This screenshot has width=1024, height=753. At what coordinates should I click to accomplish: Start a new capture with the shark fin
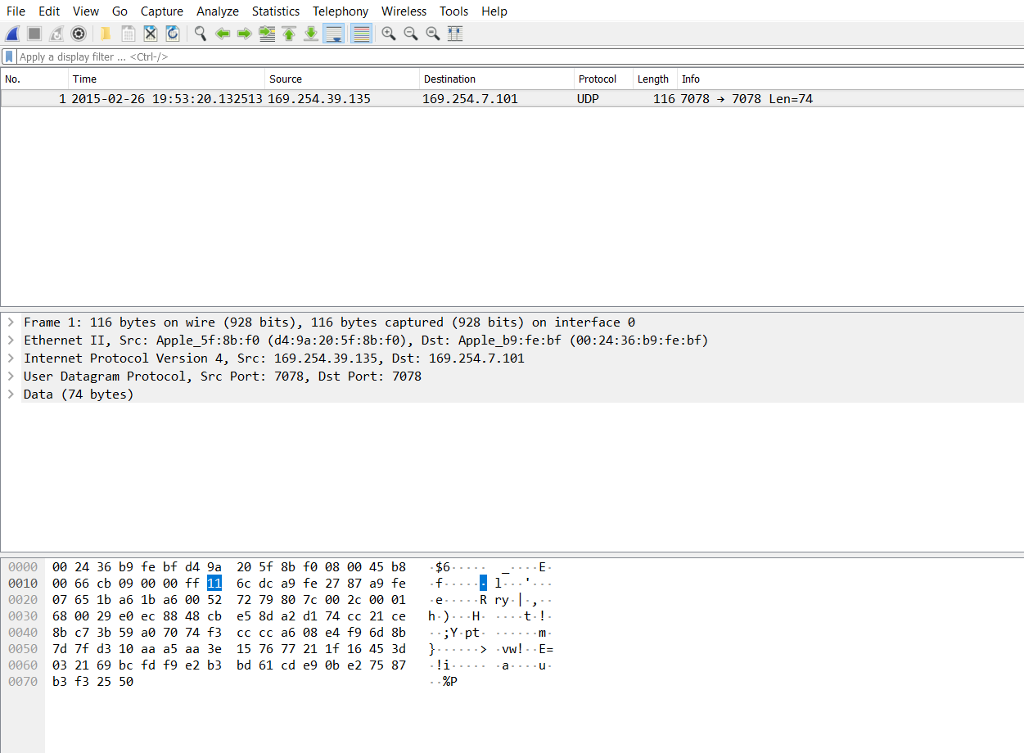pos(12,33)
